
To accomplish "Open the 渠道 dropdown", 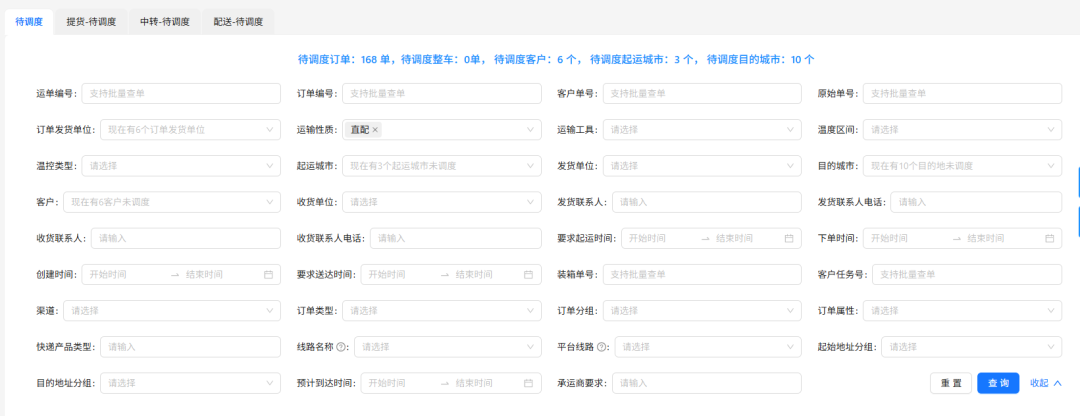I will click(x=172, y=311).
